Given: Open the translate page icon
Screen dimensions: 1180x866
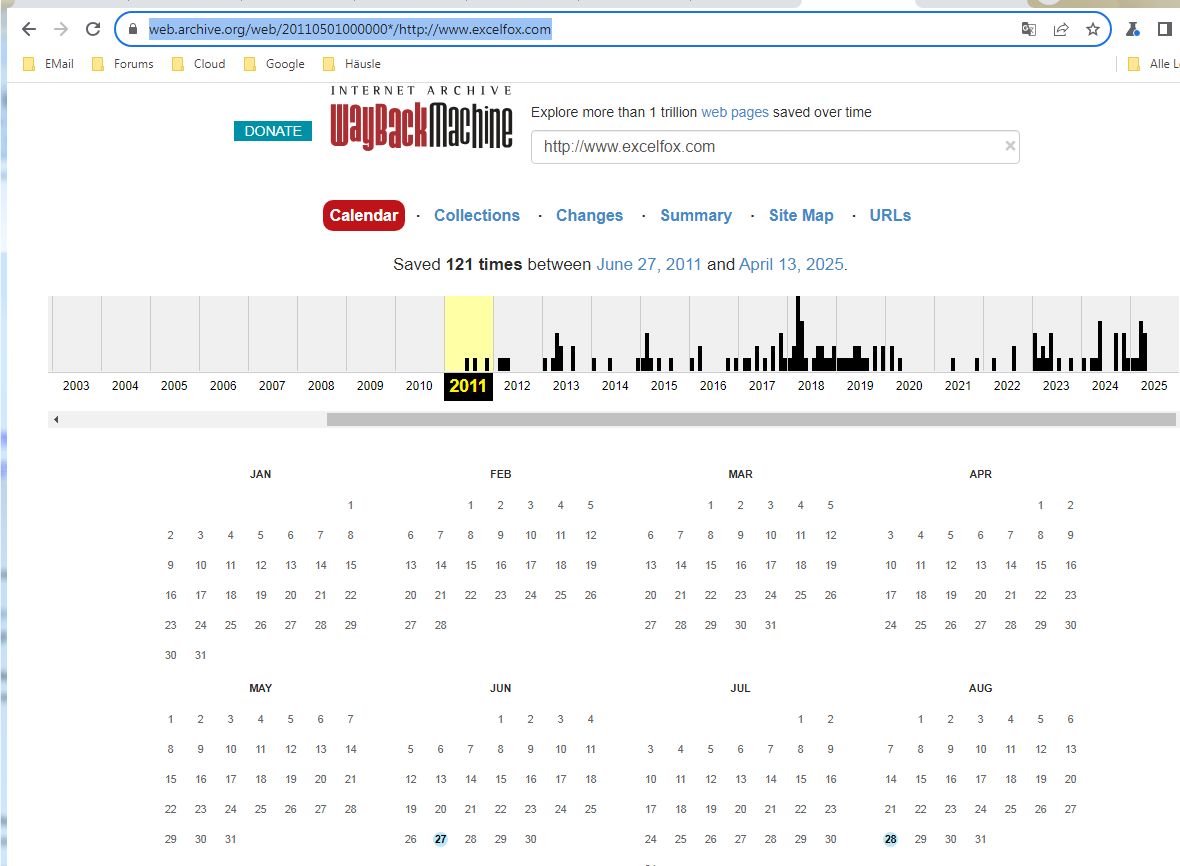Looking at the screenshot, I should pos(1029,29).
